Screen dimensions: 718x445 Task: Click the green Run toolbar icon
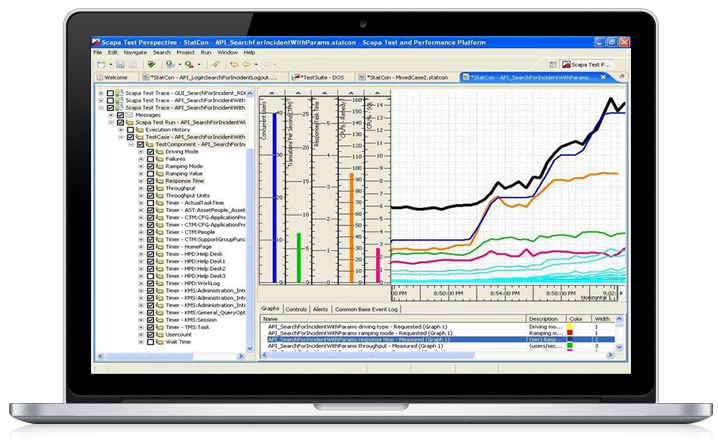pyautogui.click(x=170, y=65)
